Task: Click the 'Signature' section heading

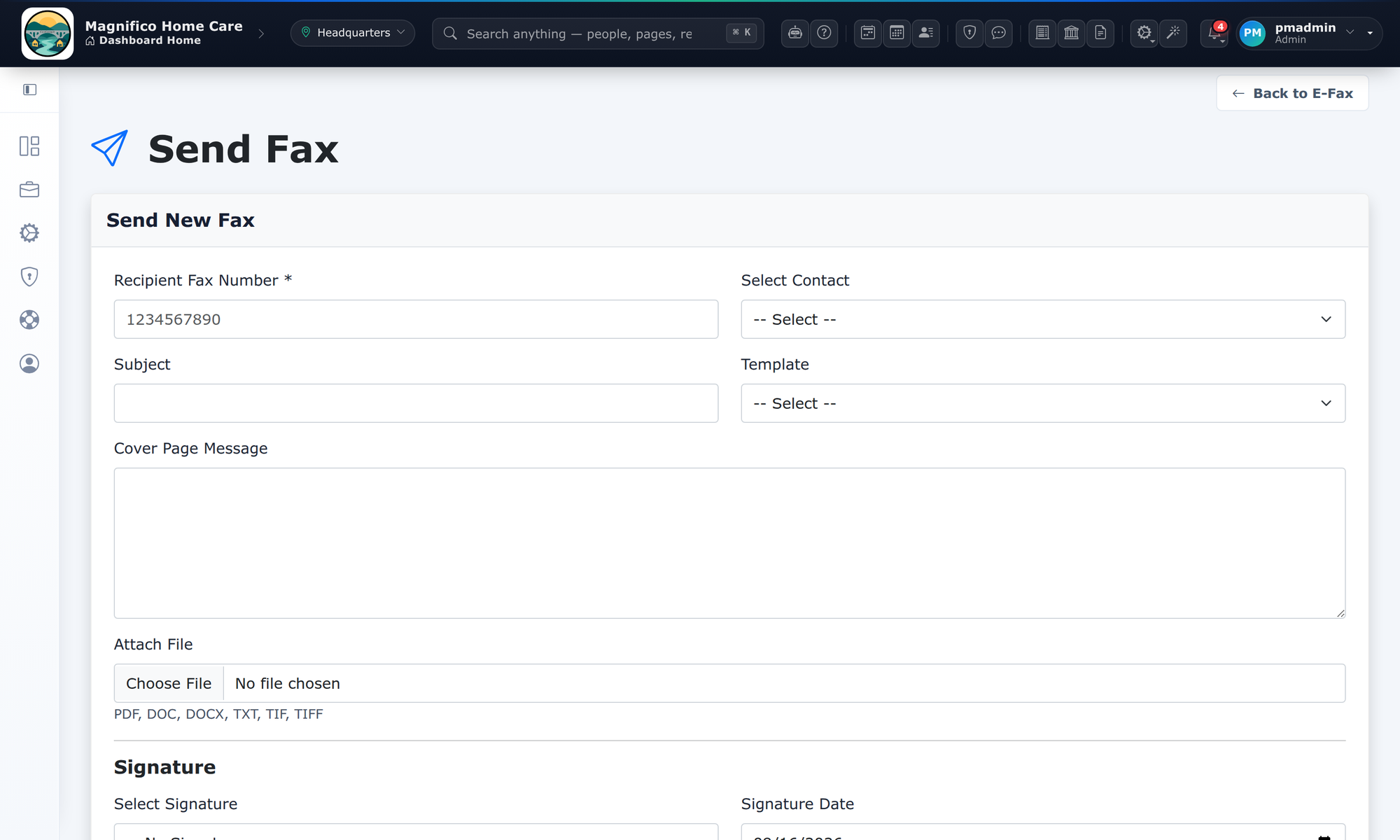Action: pos(164,767)
